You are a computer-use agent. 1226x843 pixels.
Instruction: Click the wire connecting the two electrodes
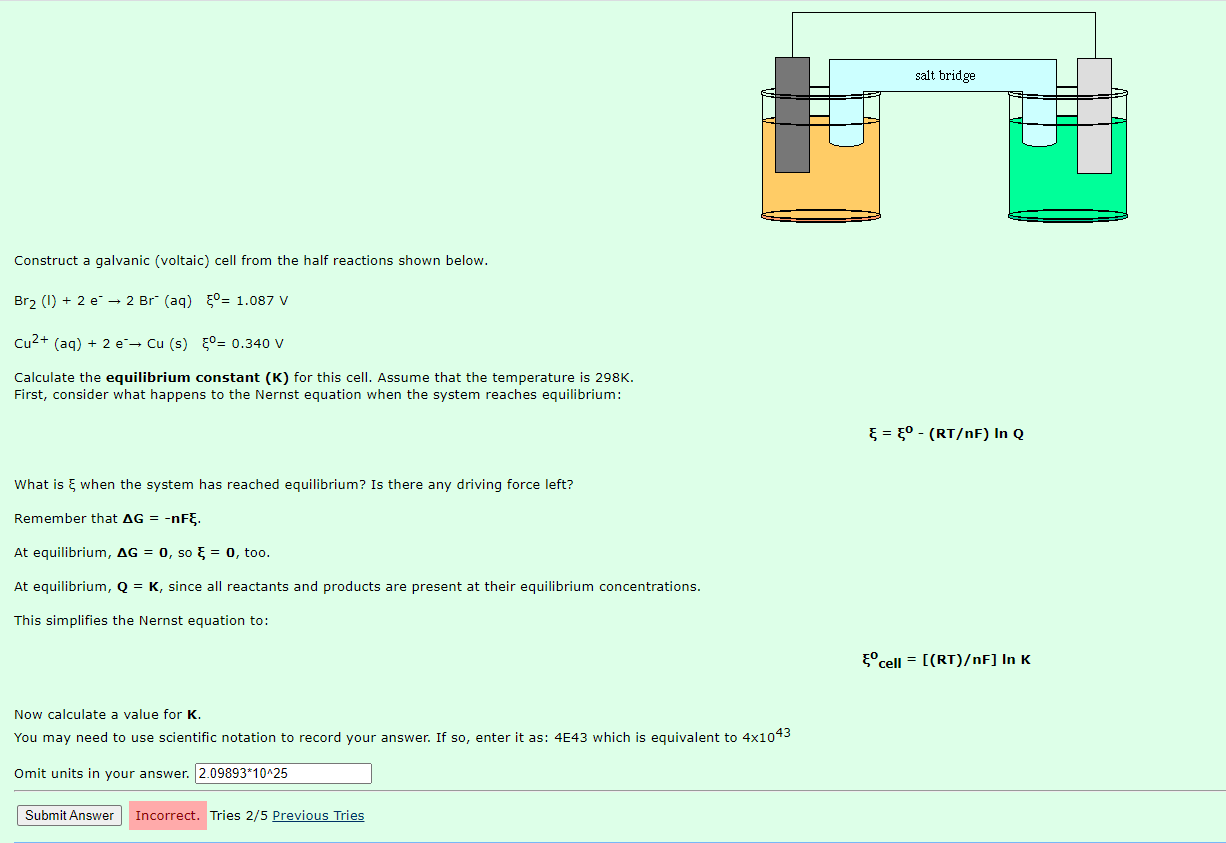tap(944, 14)
